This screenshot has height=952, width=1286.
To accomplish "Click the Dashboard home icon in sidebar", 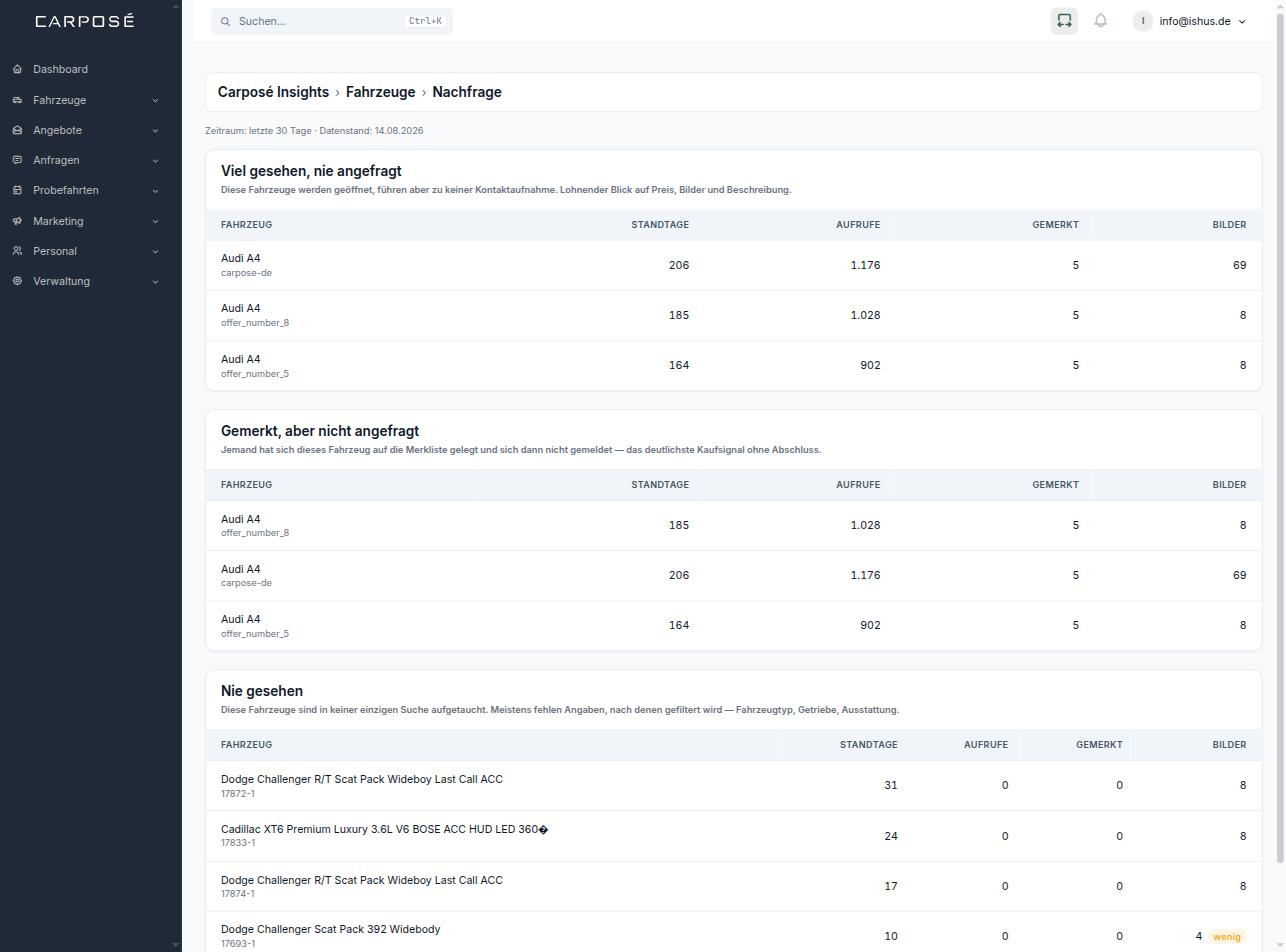I will coord(18,69).
